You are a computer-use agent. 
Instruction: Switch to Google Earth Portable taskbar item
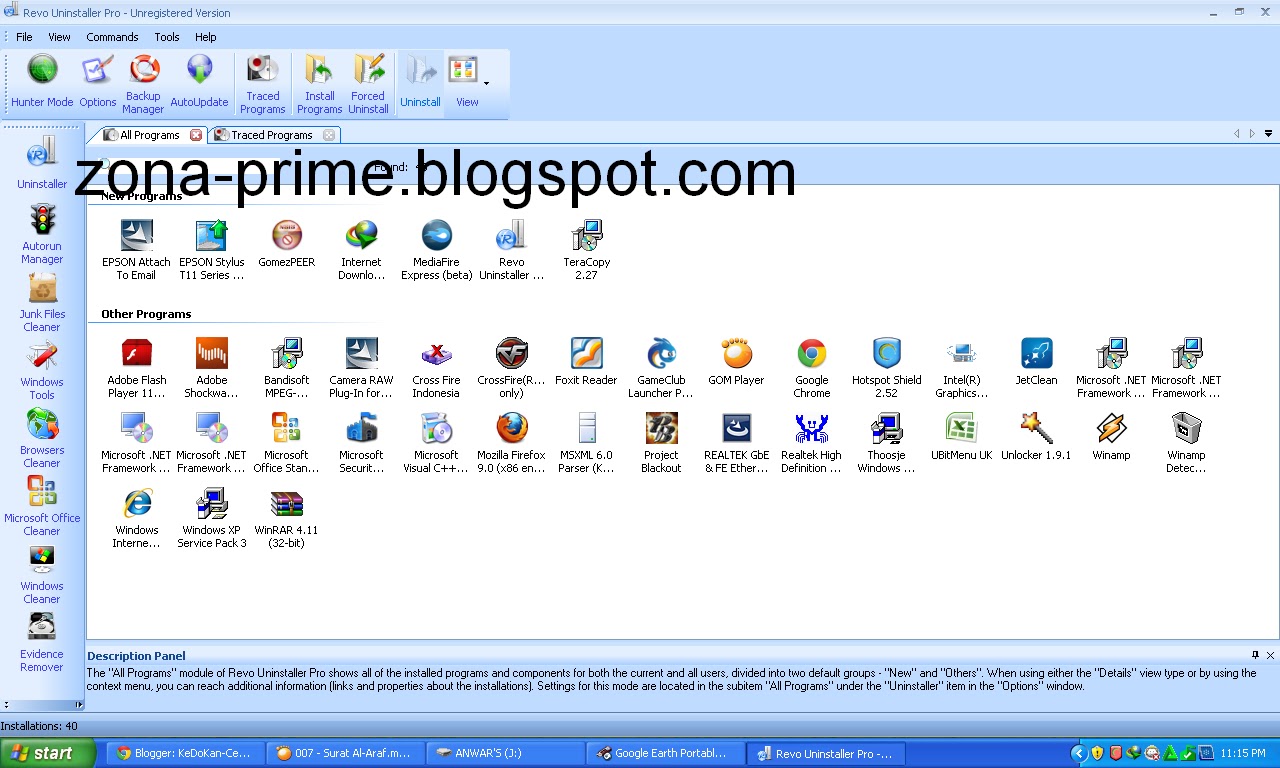[666, 753]
